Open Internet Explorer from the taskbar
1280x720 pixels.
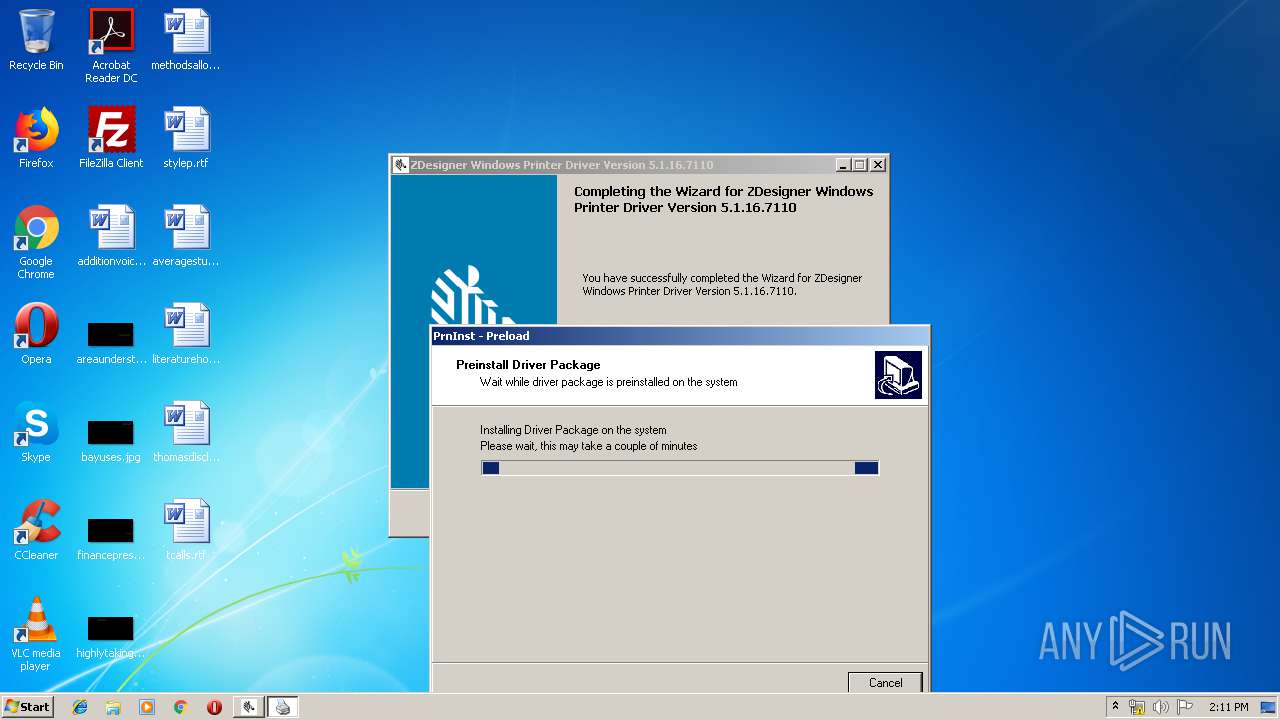[x=80, y=707]
